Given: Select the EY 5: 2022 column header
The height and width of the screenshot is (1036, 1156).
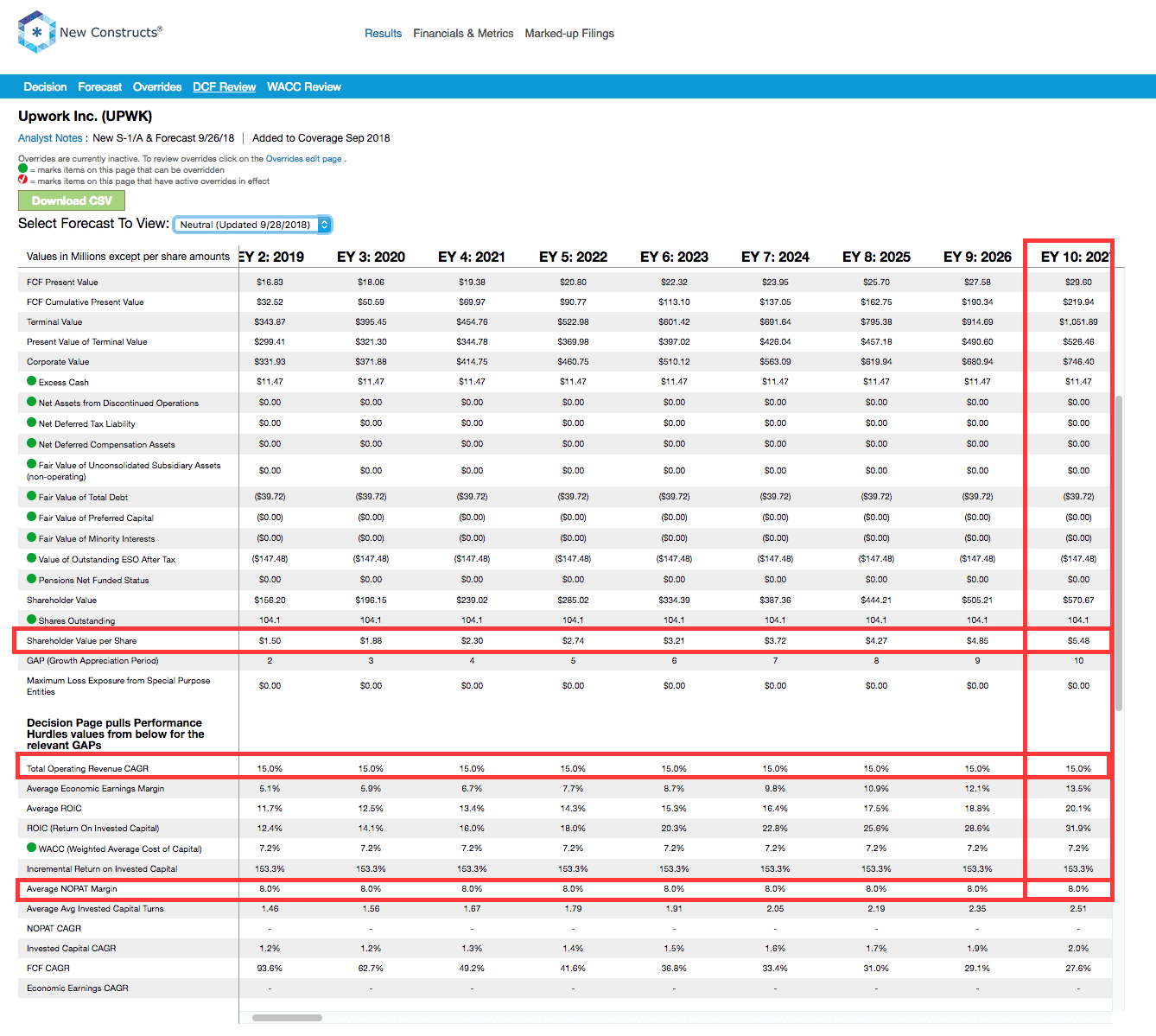Looking at the screenshot, I should (573, 257).
